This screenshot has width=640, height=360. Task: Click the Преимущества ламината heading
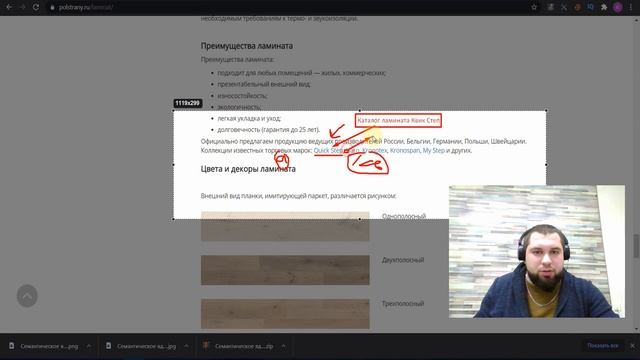pyautogui.click(x=247, y=46)
